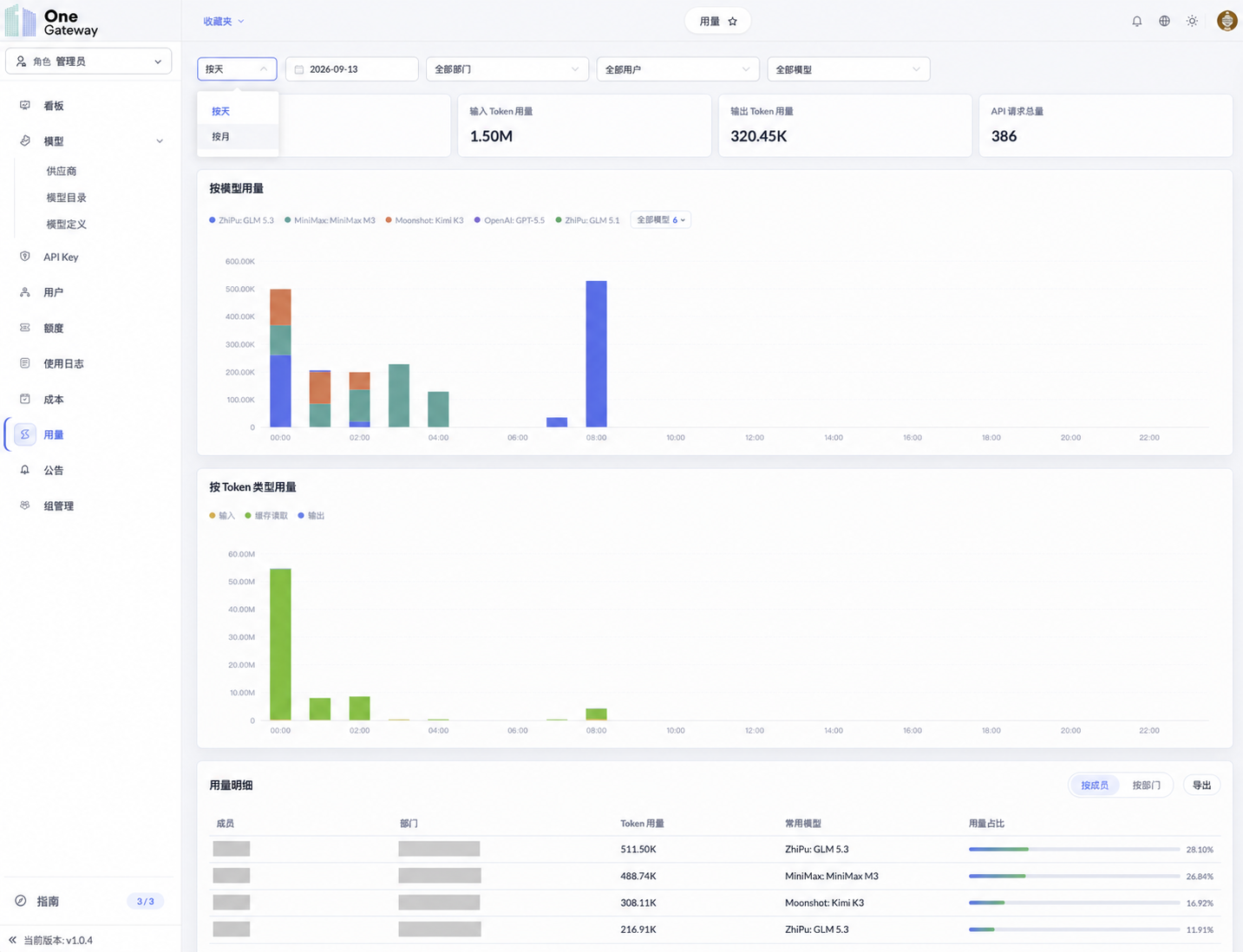1243x952 pixels.
Task: Toggle 缓存读取 legend series
Action: (x=266, y=516)
